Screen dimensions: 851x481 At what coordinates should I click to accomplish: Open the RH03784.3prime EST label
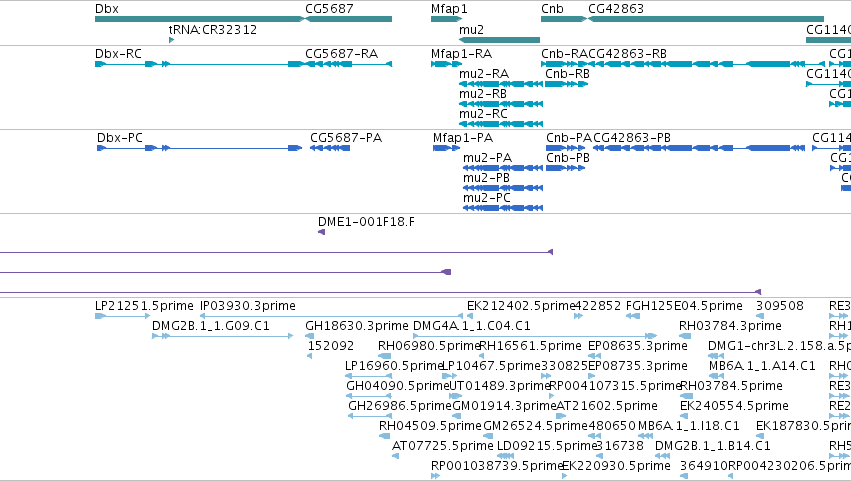(731, 326)
